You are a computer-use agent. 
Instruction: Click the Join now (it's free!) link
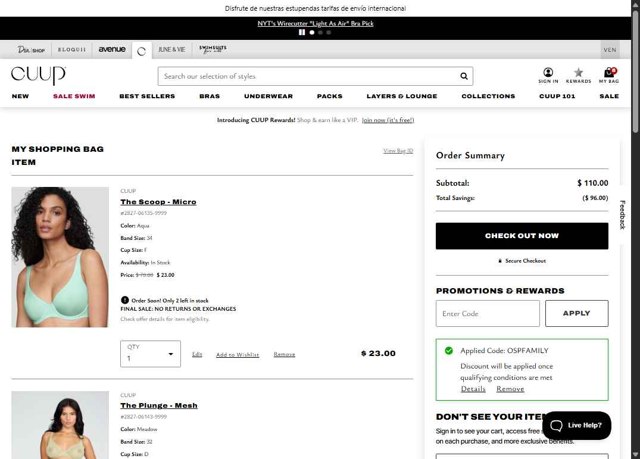pos(388,120)
